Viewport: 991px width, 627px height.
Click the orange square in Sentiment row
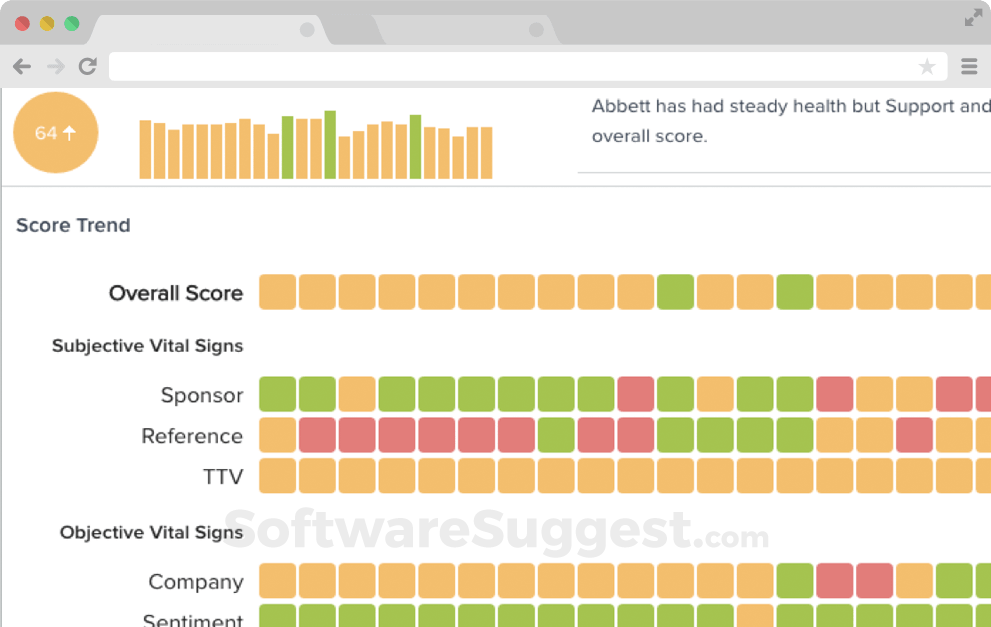click(755, 616)
